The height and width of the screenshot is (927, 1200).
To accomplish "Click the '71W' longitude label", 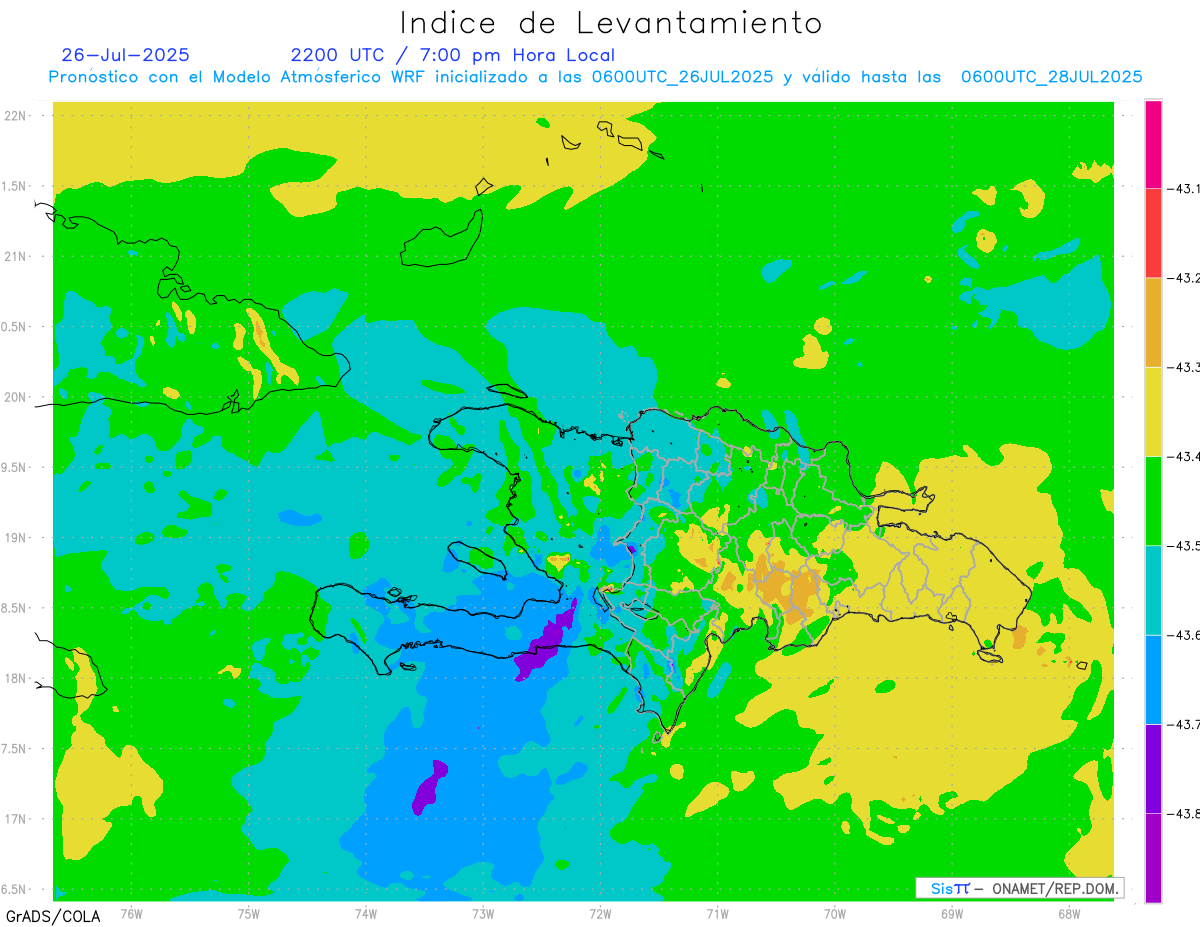I will 717,913.
